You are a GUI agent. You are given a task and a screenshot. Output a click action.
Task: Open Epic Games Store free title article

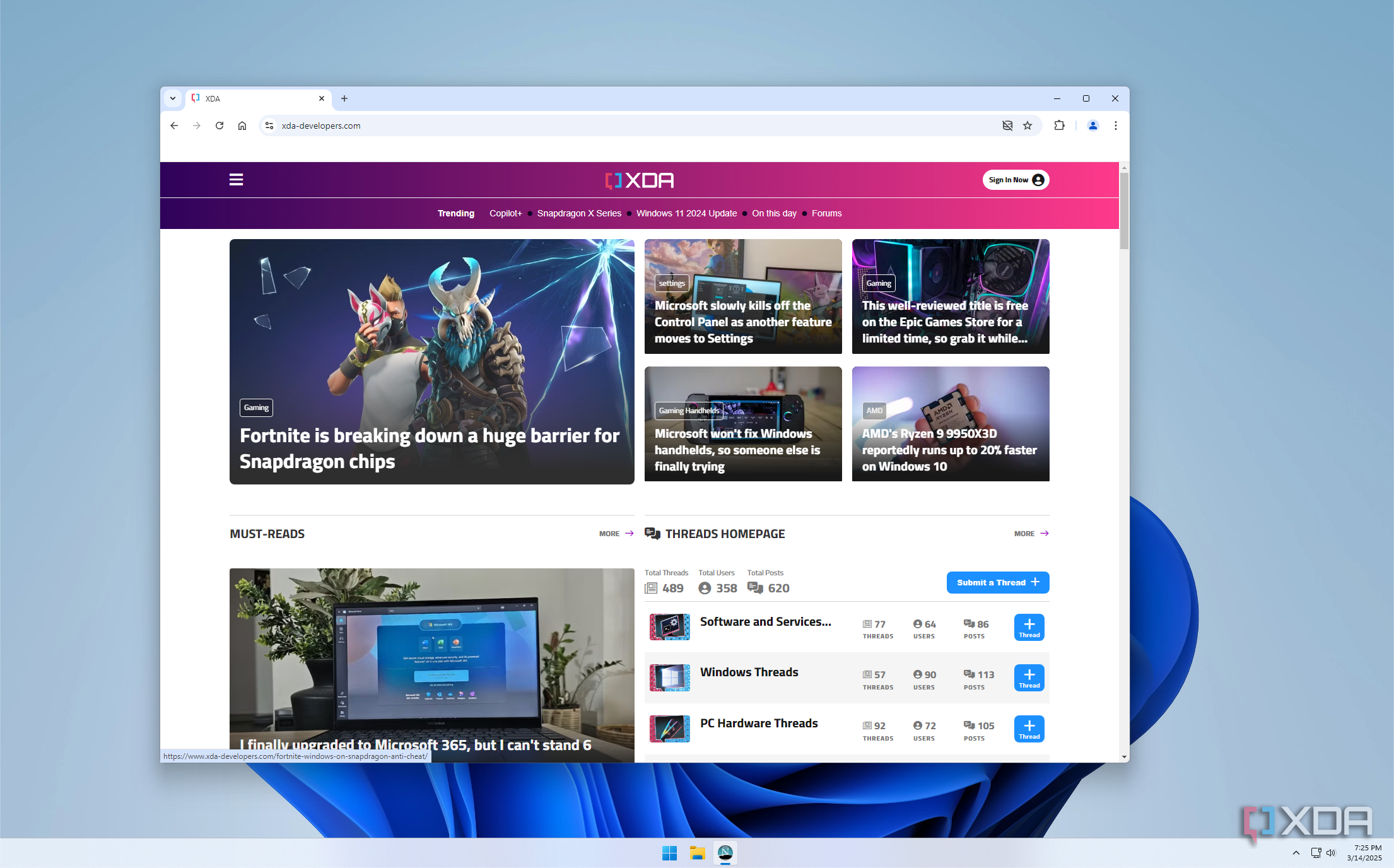pyautogui.click(x=951, y=296)
